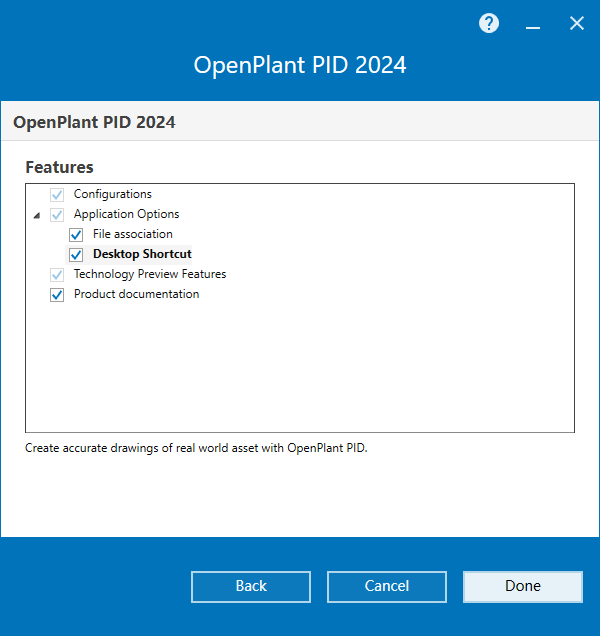Uncheck the Product documentation checkbox
The image size is (600, 636).
pos(57,294)
